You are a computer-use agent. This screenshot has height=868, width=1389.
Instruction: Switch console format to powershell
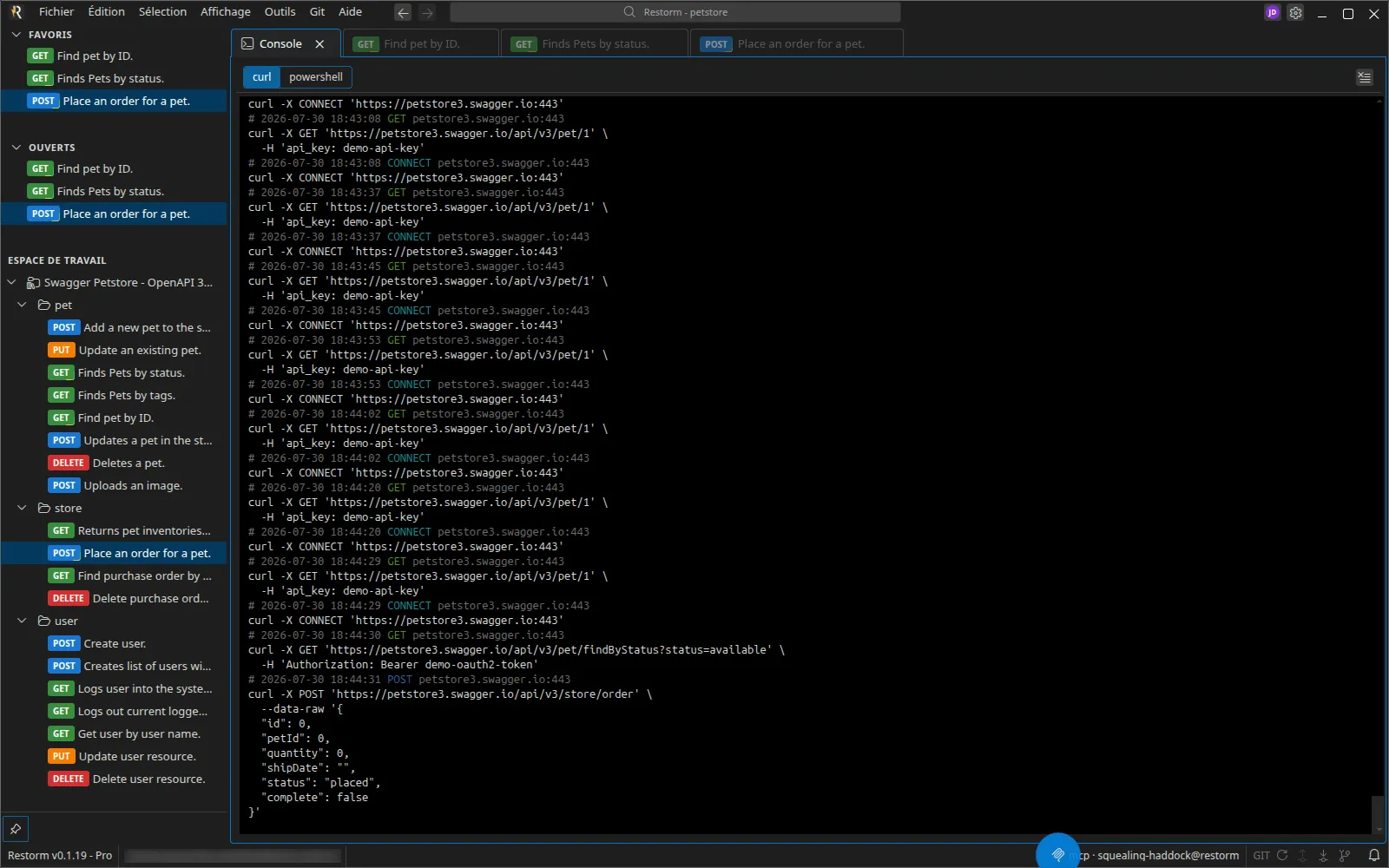pos(315,77)
